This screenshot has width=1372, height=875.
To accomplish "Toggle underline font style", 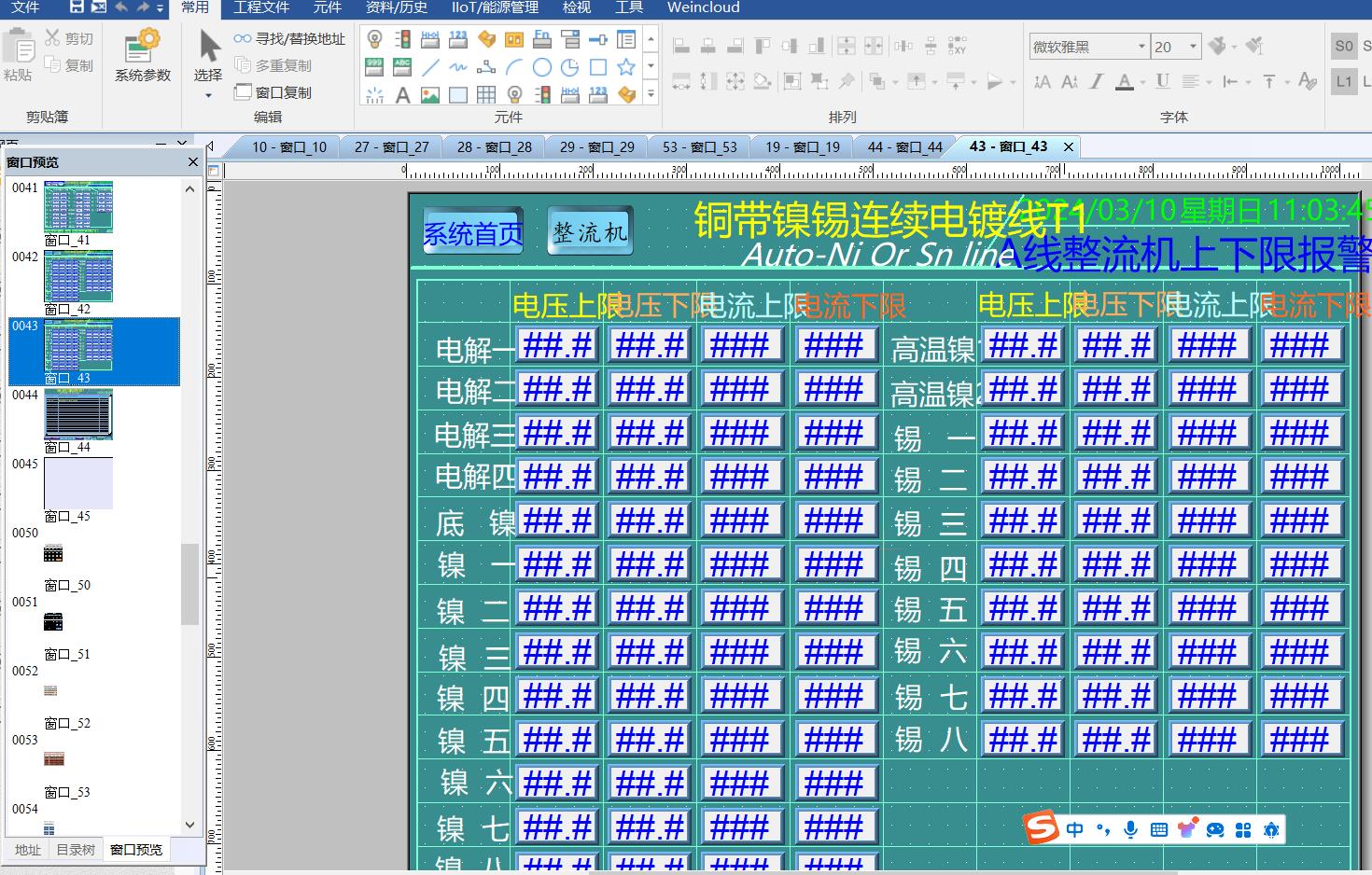I will point(1162,82).
